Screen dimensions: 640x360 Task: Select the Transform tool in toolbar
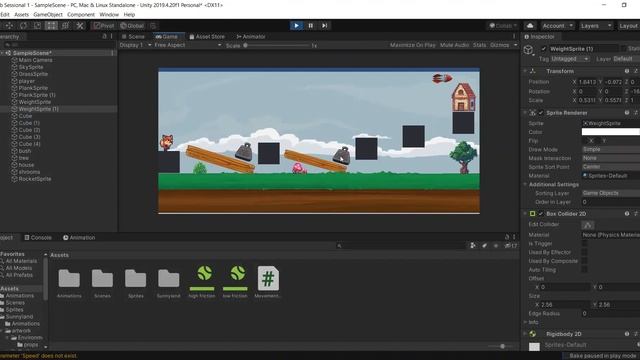65,26
